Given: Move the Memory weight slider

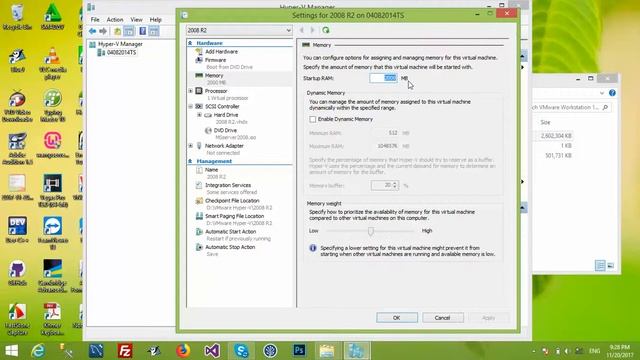Looking at the screenshot, I should click(x=371, y=231).
